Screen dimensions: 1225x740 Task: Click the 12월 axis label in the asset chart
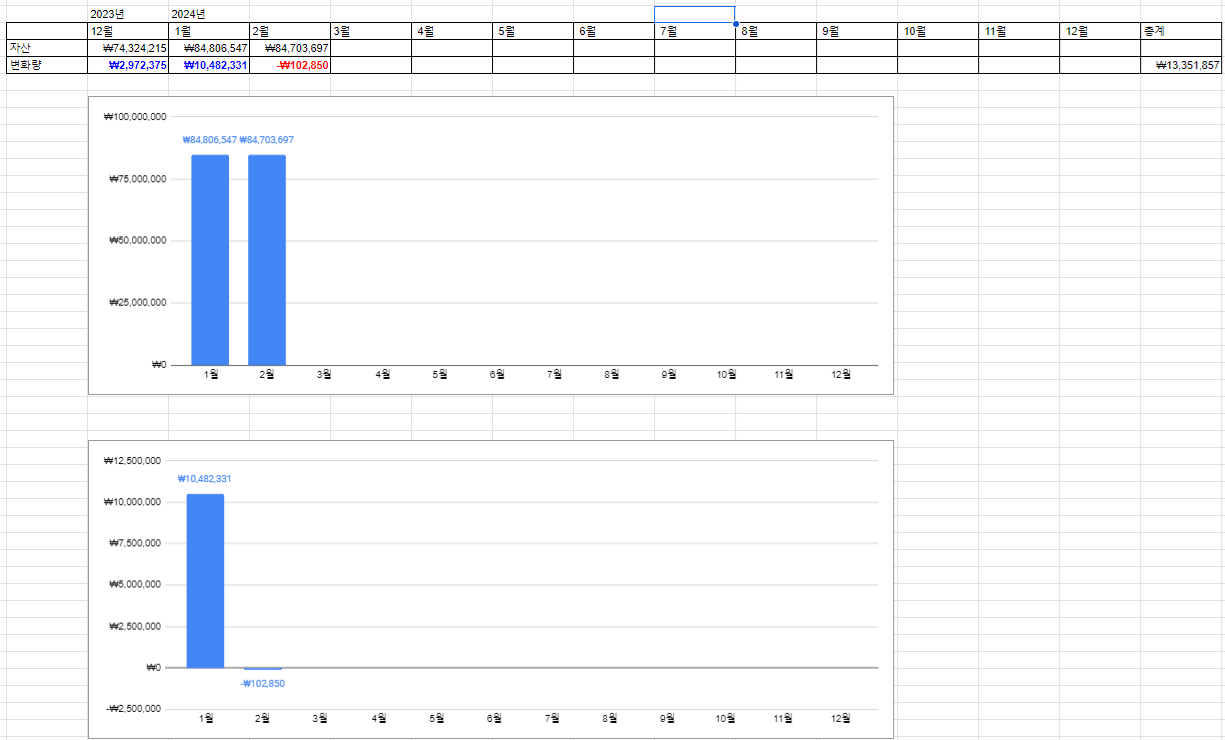[x=841, y=375]
